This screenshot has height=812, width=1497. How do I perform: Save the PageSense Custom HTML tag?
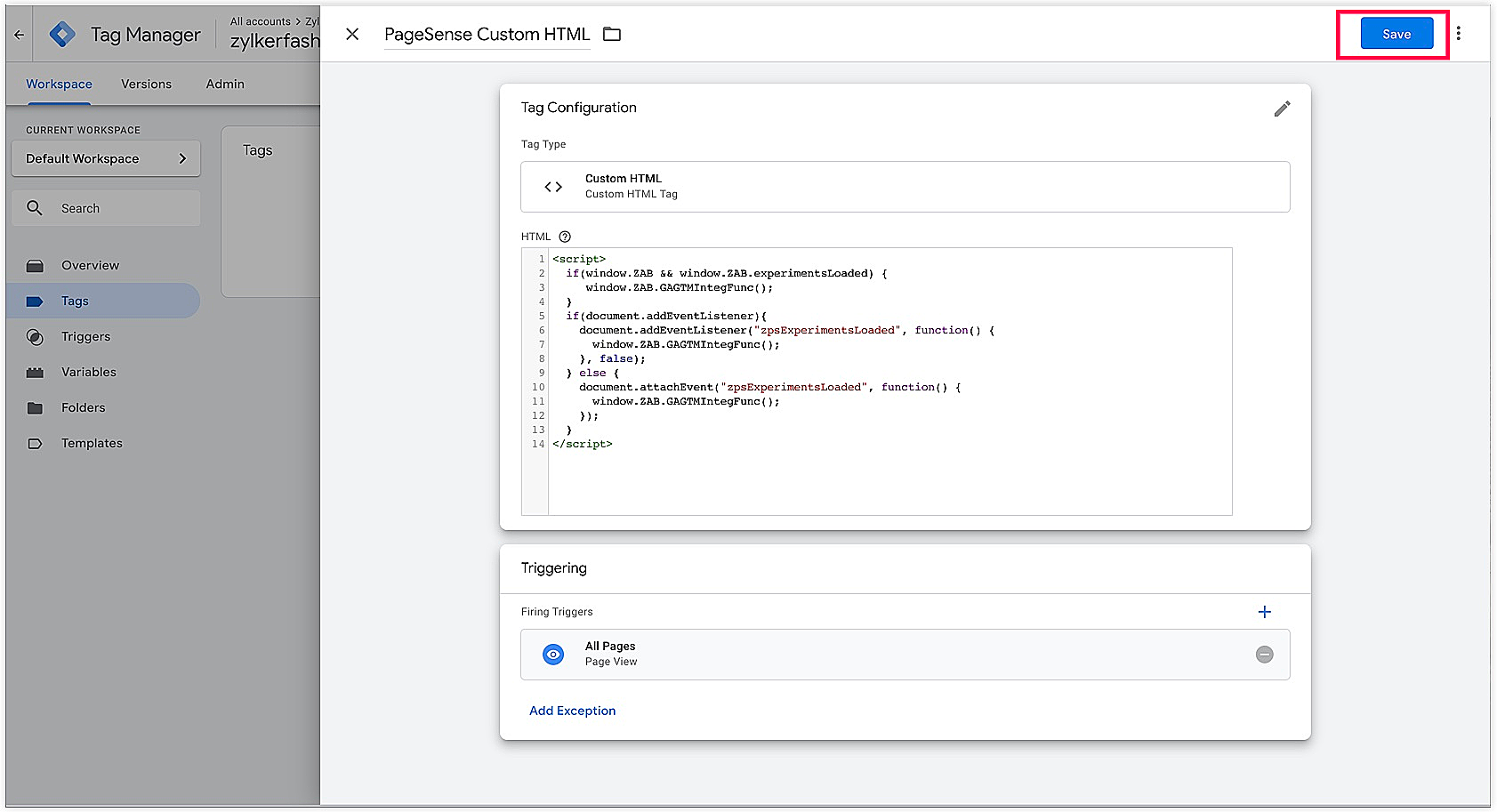[1396, 34]
